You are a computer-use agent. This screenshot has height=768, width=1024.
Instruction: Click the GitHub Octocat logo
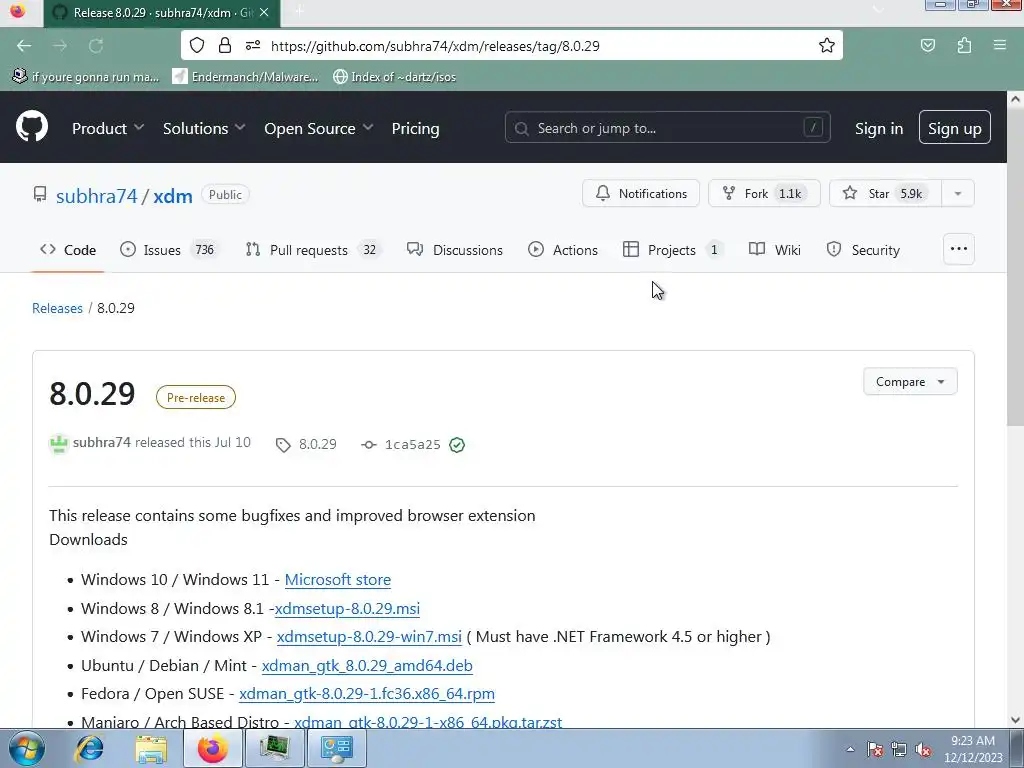coord(32,127)
